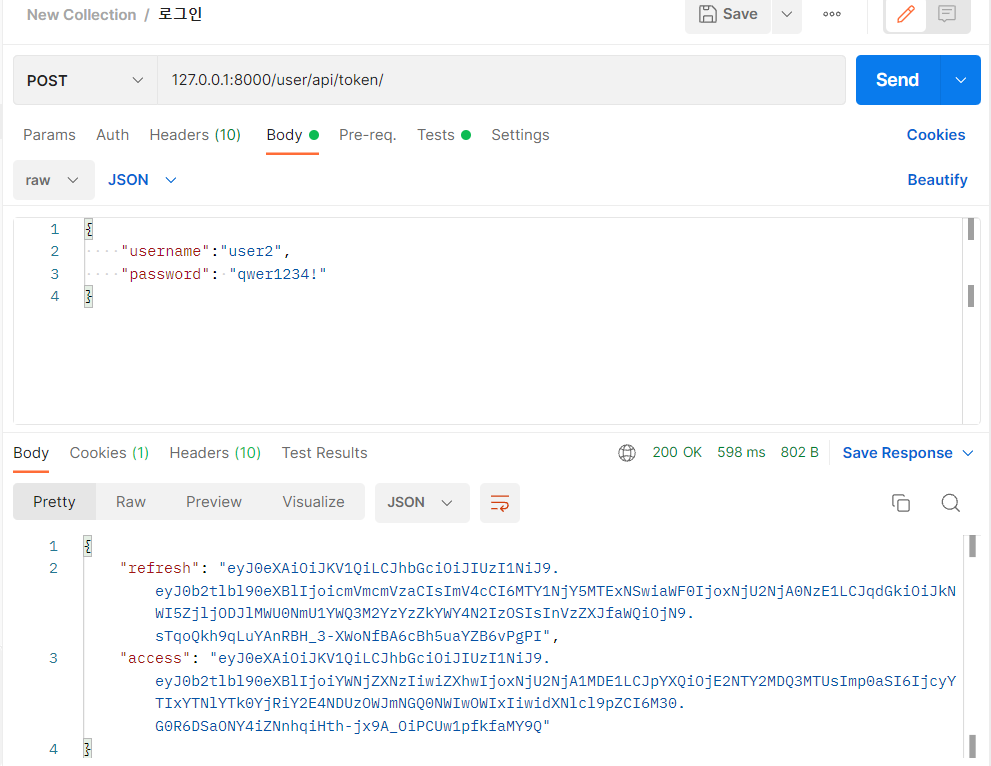This screenshot has width=991, height=766.
Task: Open the POST method dropdown
Action: [85, 80]
